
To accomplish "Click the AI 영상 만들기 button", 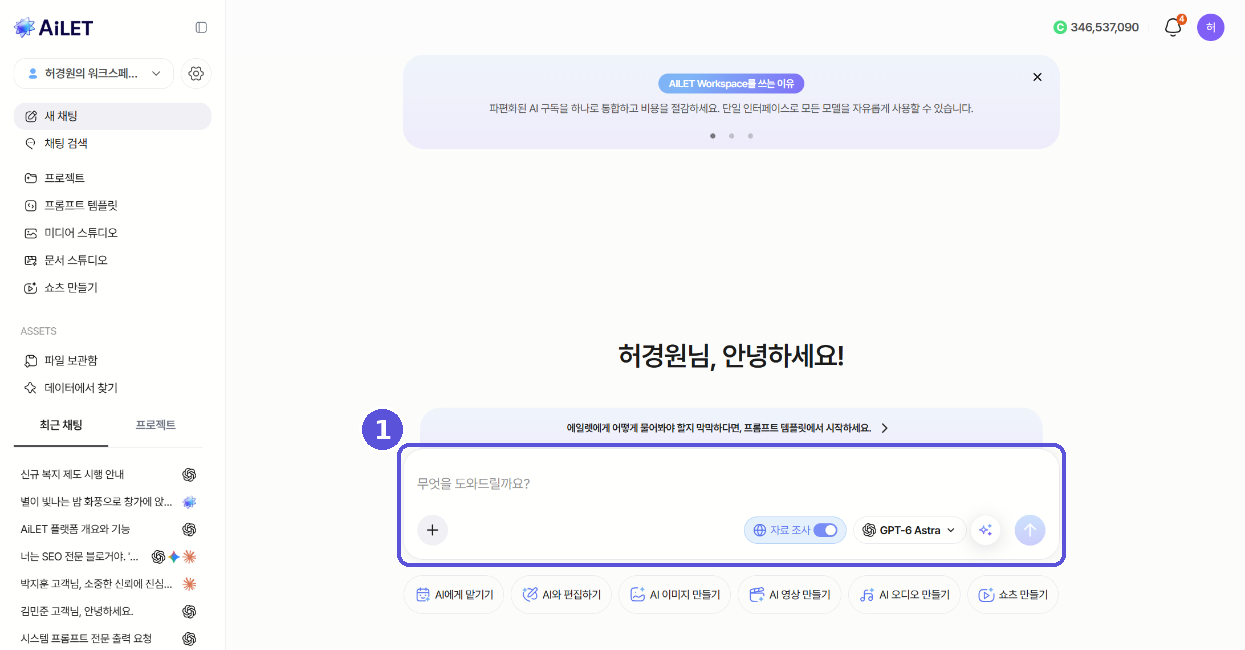I will 790,594.
